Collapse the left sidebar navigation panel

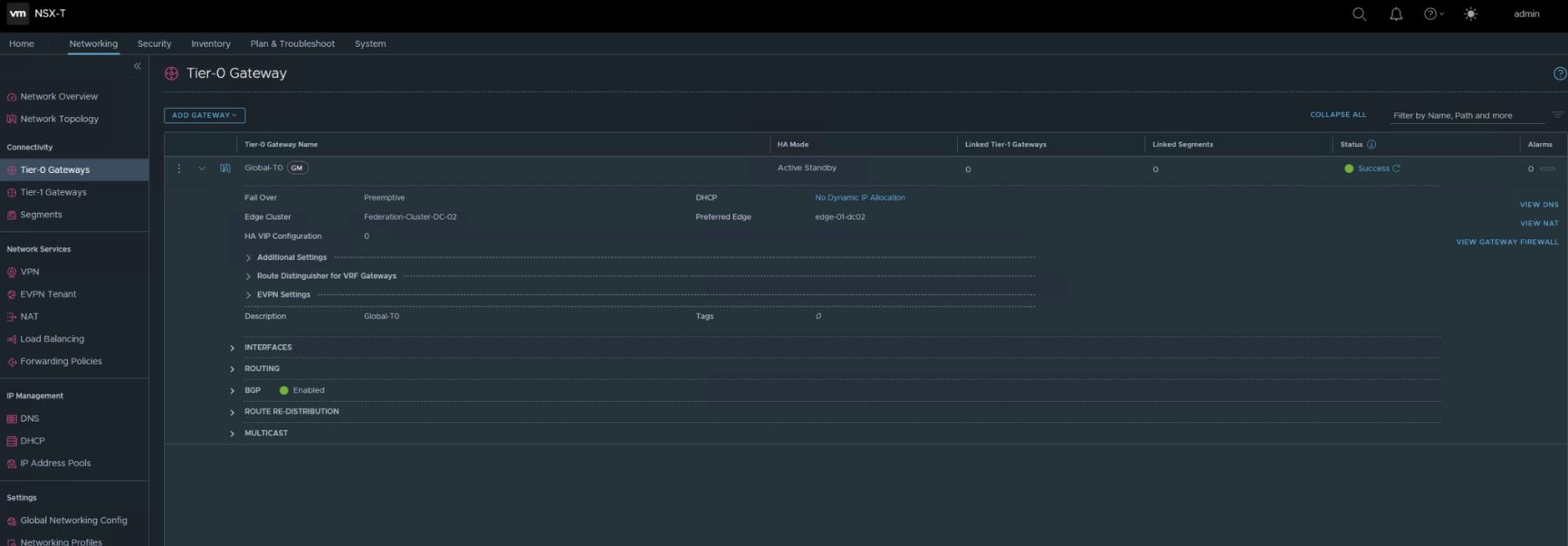click(x=138, y=66)
